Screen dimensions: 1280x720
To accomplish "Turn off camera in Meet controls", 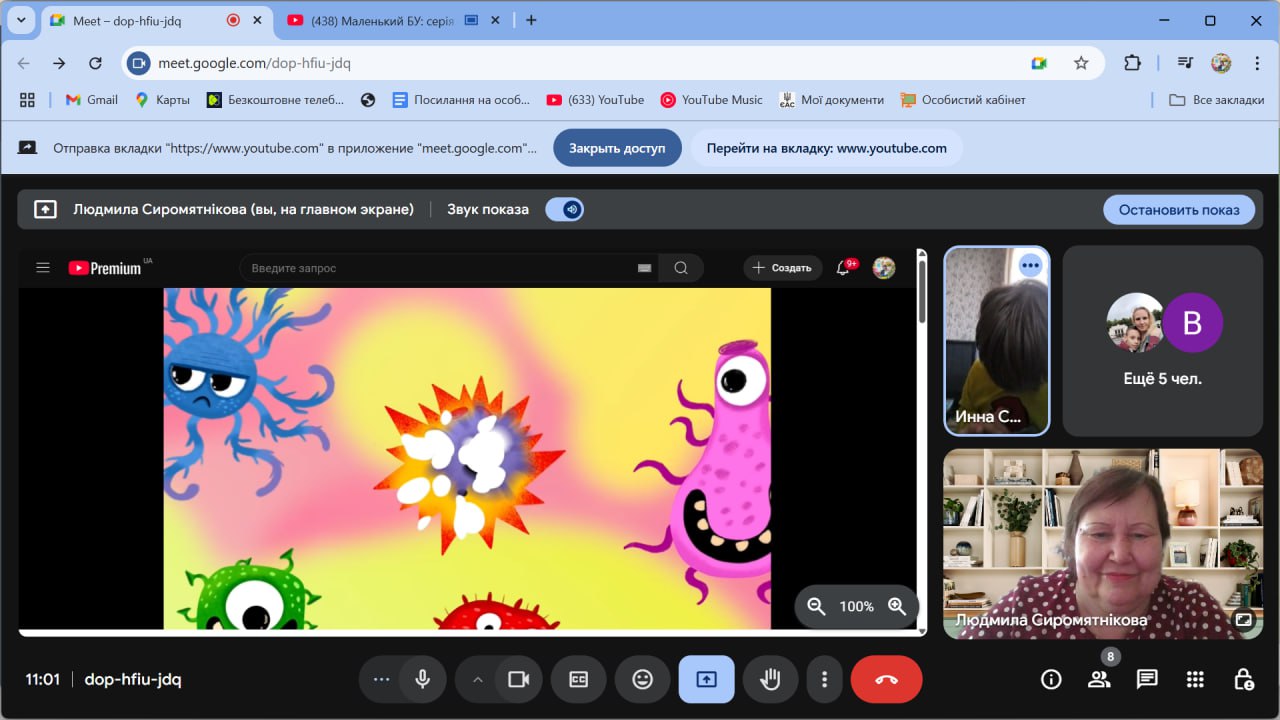I will pyautogui.click(x=518, y=679).
